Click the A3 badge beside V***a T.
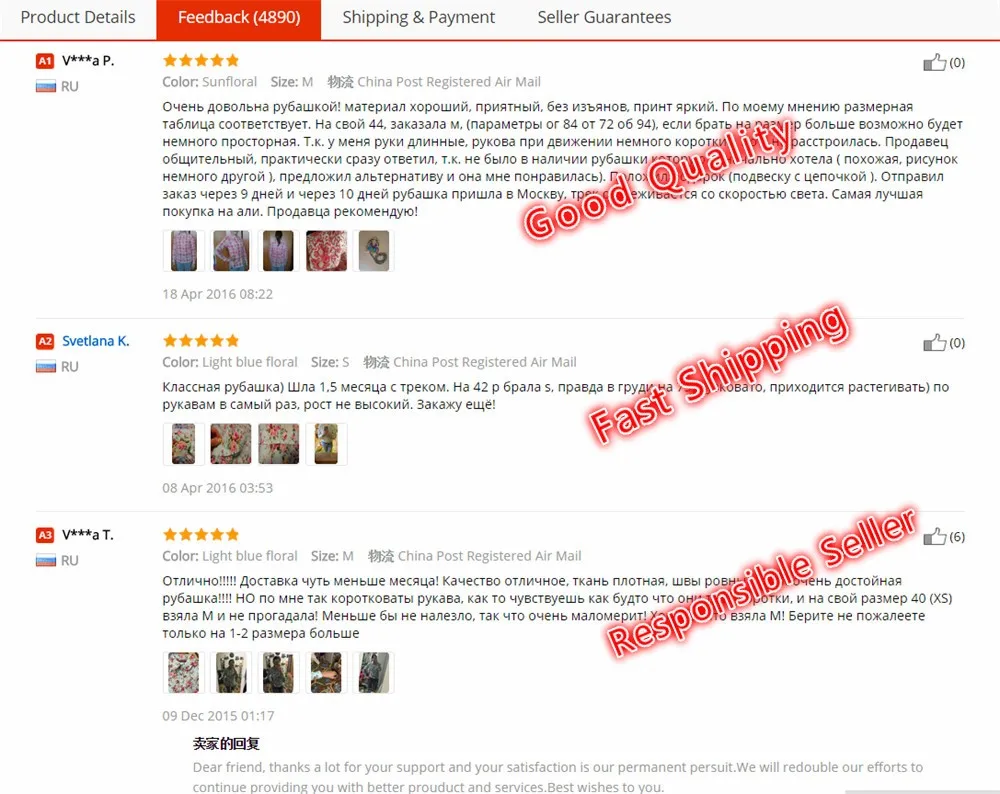This screenshot has height=794, width=1000. 45,534
